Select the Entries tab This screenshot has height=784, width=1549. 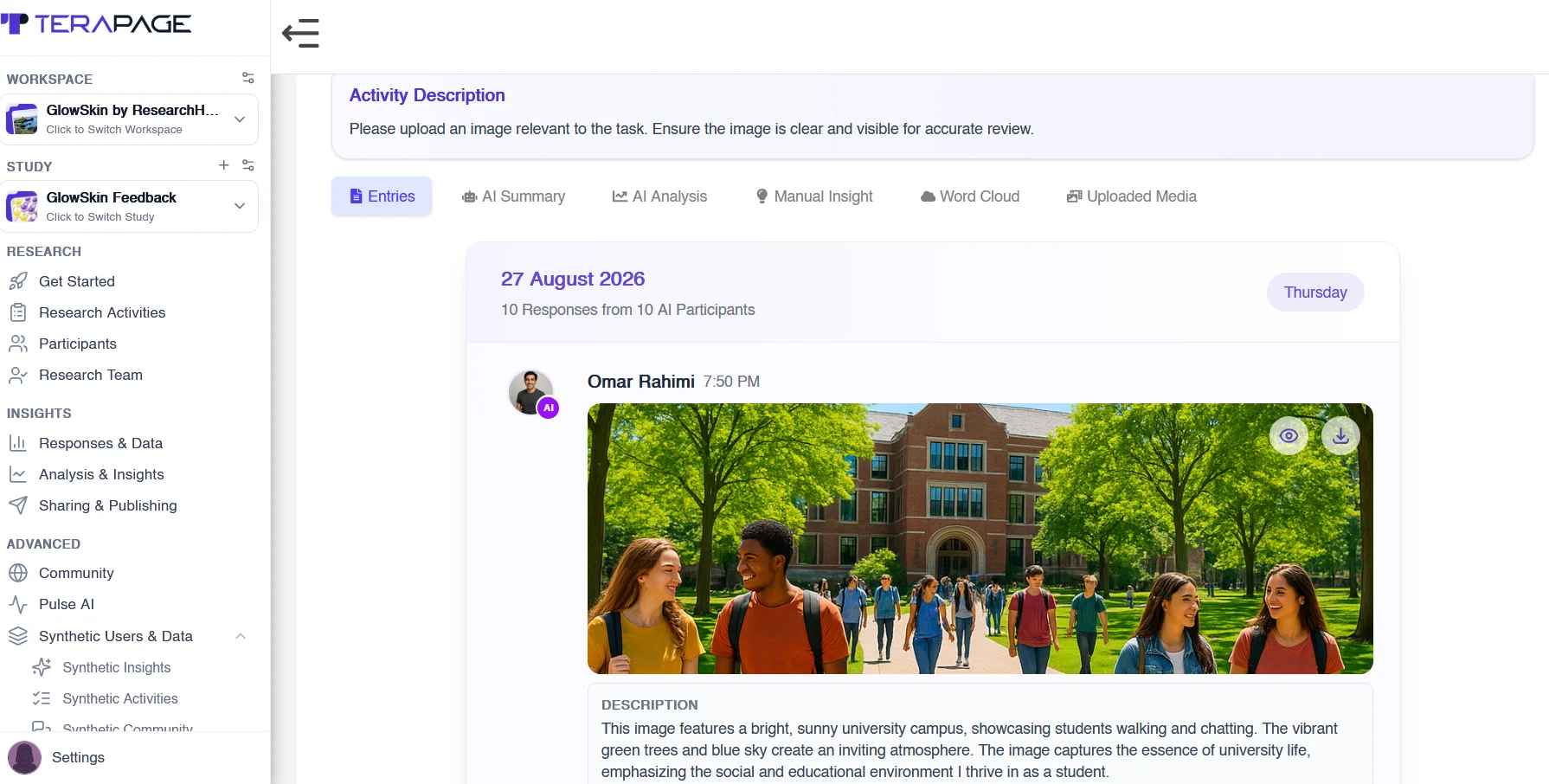click(382, 196)
